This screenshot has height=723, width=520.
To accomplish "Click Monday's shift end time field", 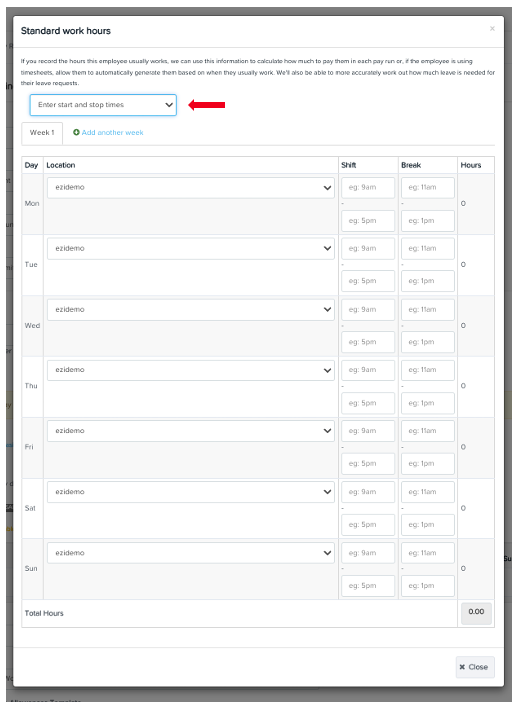I will (368, 221).
